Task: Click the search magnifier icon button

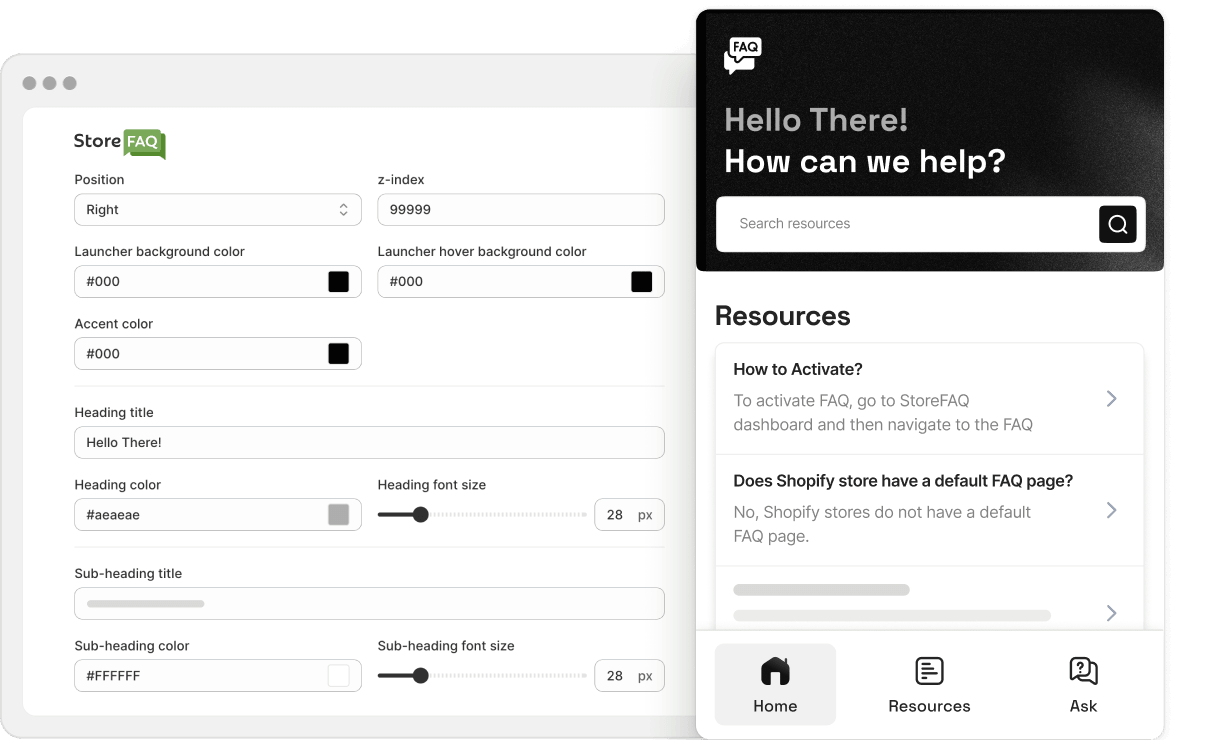Action: [x=1117, y=224]
